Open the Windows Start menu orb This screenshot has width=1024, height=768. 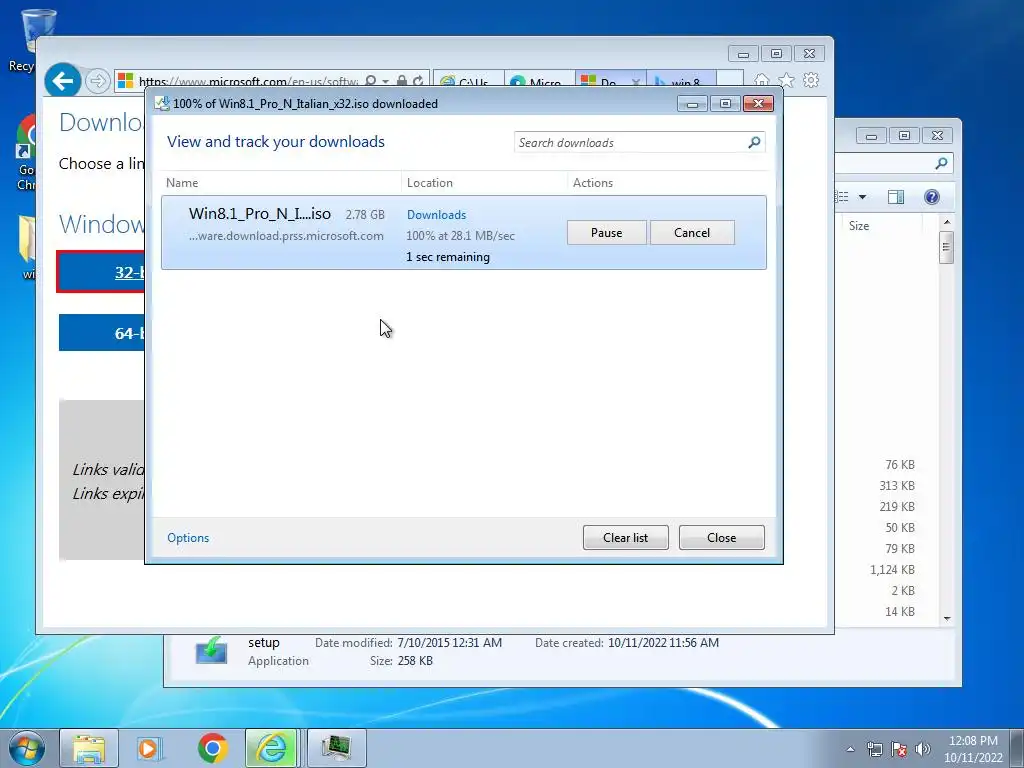27,748
